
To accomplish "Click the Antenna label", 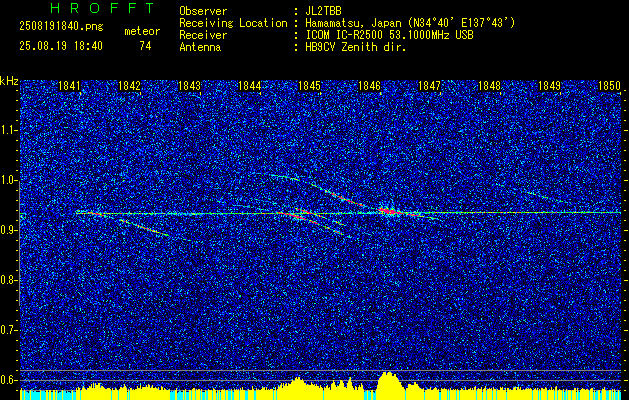I will point(200,47).
